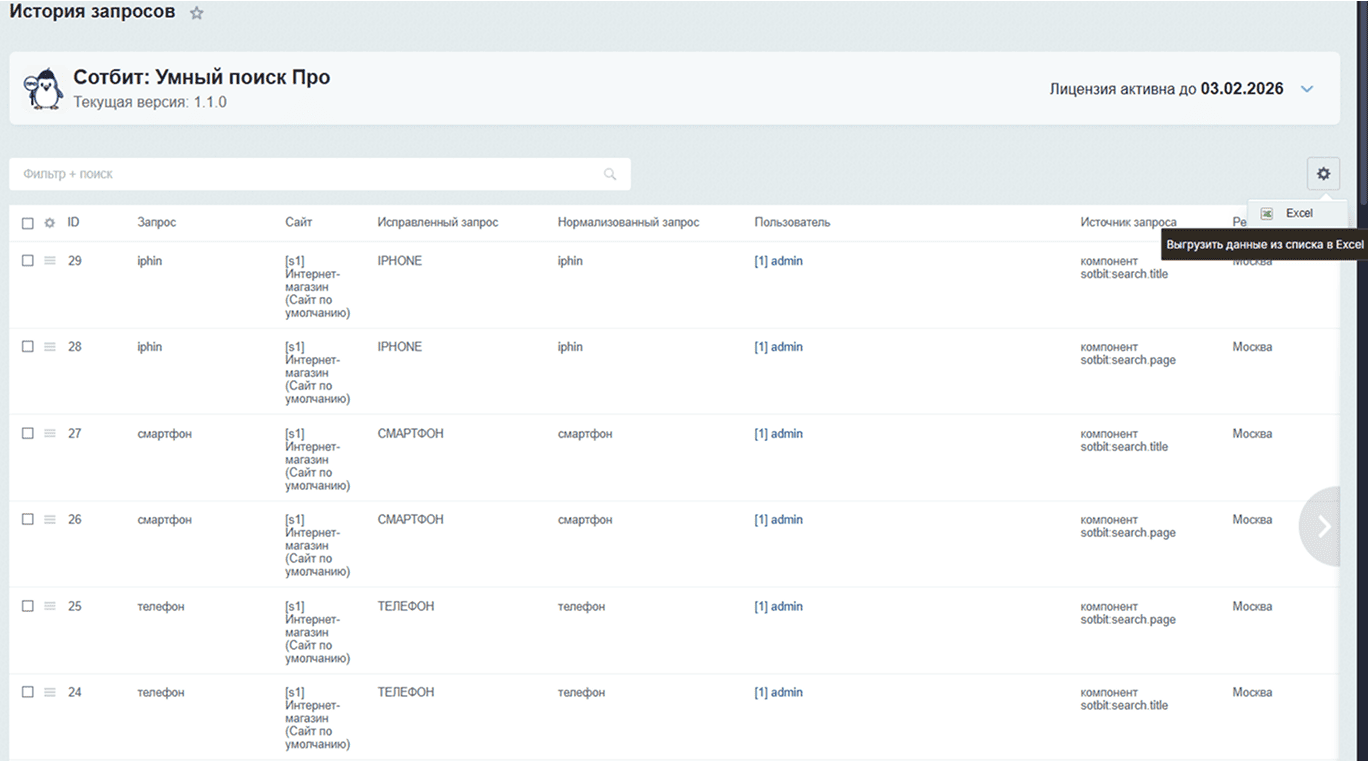Click sotbit:search.page source in row 26
Image resolution: width=1368 pixels, height=762 pixels.
(1128, 533)
